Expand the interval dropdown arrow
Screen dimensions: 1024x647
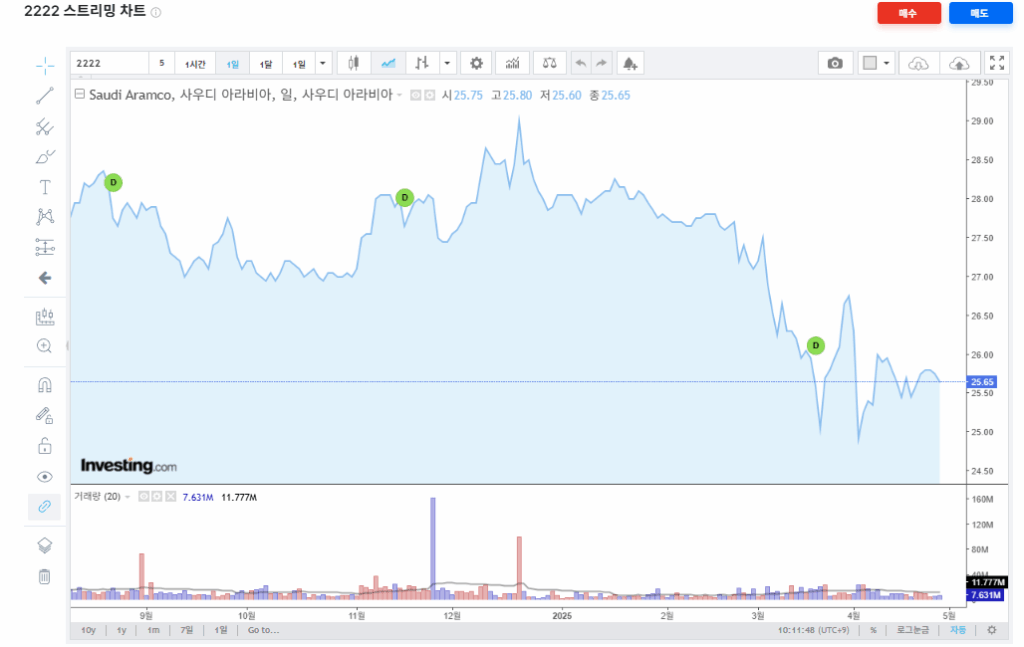[x=323, y=63]
